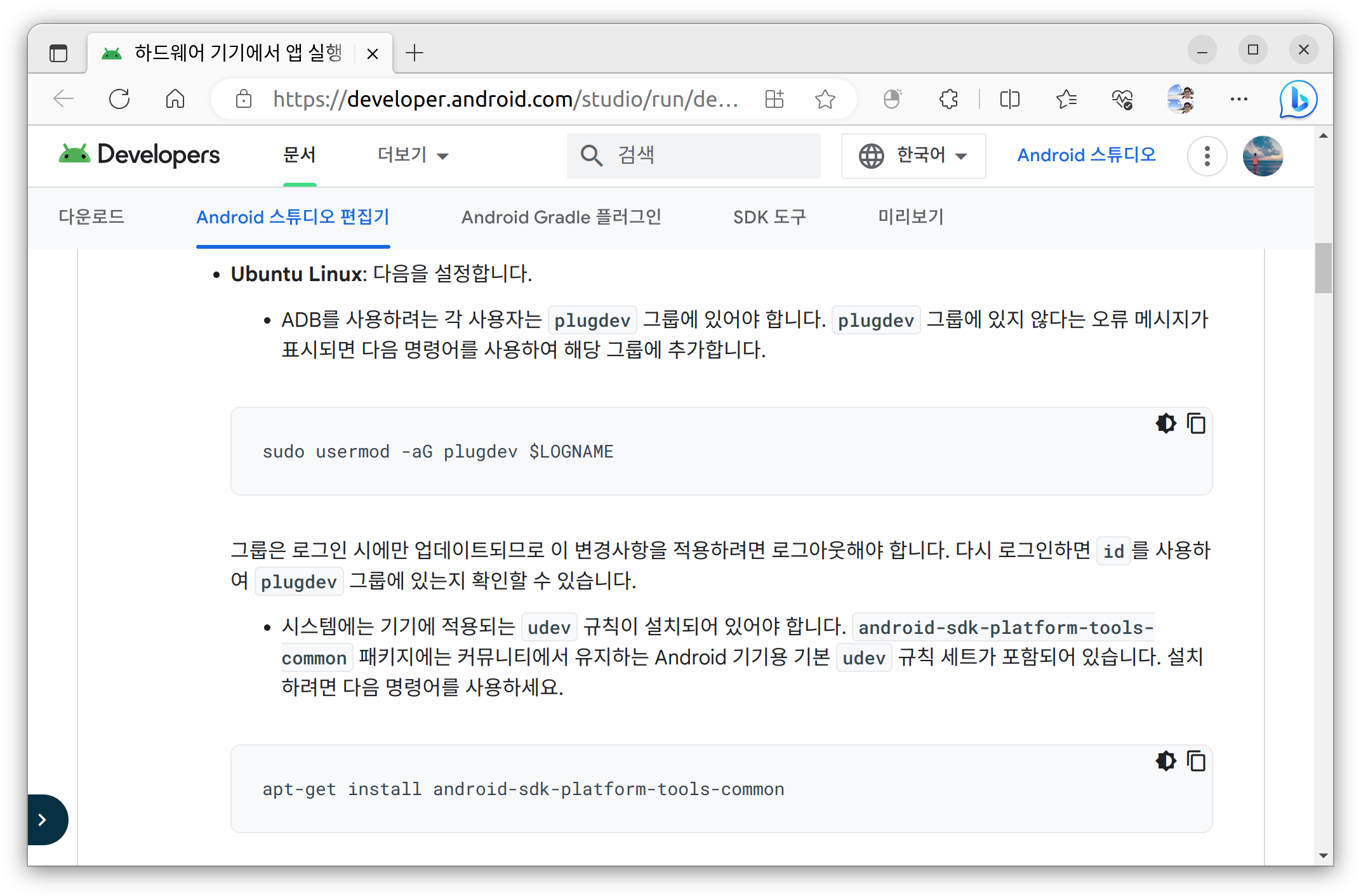Open browser extensions puzzle icon
The width and height of the screenshot is (1361, 896).
tap(948, 100)
